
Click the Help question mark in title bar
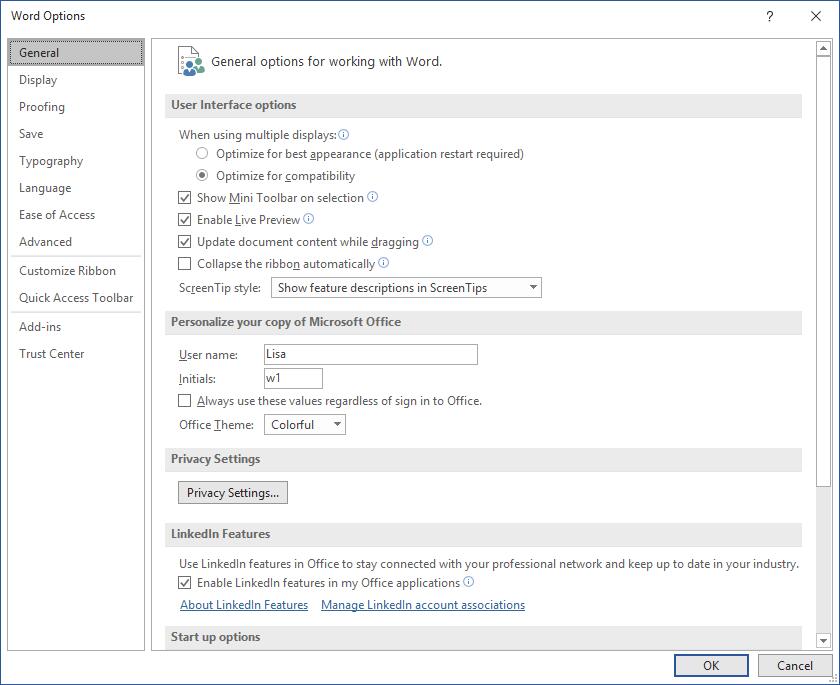point(769,16)
